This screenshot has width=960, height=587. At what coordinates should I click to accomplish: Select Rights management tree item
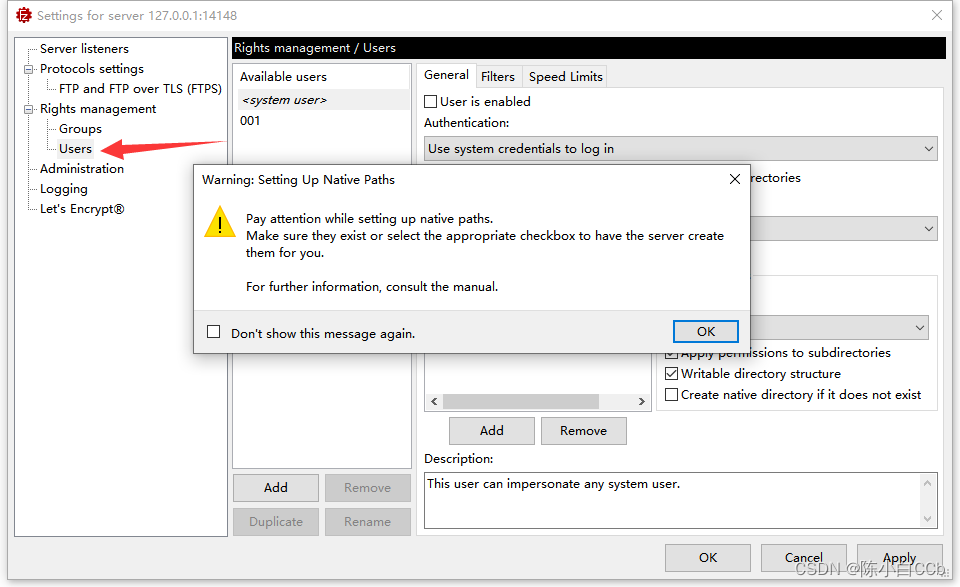pyautogui.click(x=98, y=109)
